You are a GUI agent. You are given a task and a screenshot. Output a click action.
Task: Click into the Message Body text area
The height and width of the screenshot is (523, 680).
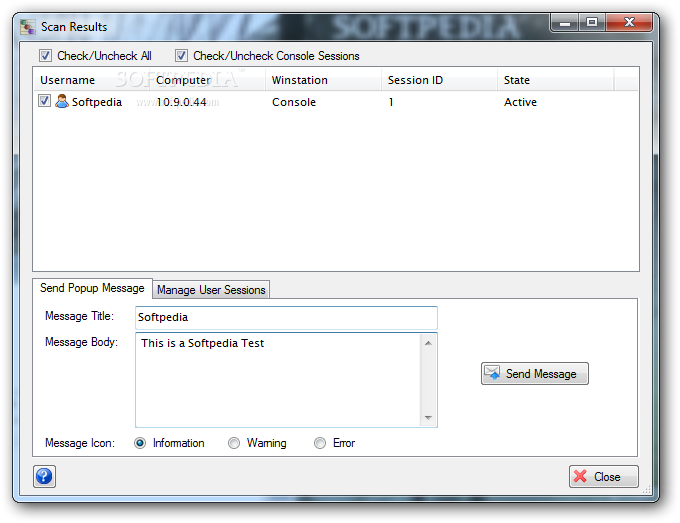tap(278, 380)
